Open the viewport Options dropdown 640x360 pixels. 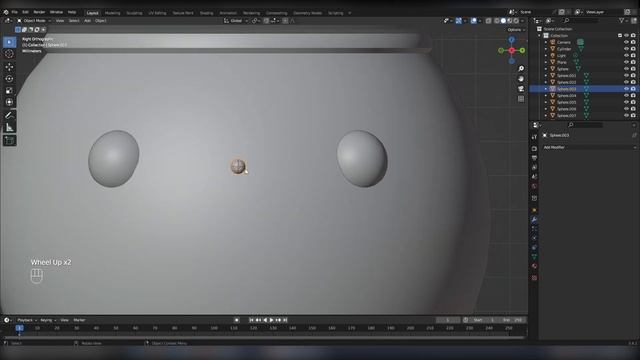[516, 30]
